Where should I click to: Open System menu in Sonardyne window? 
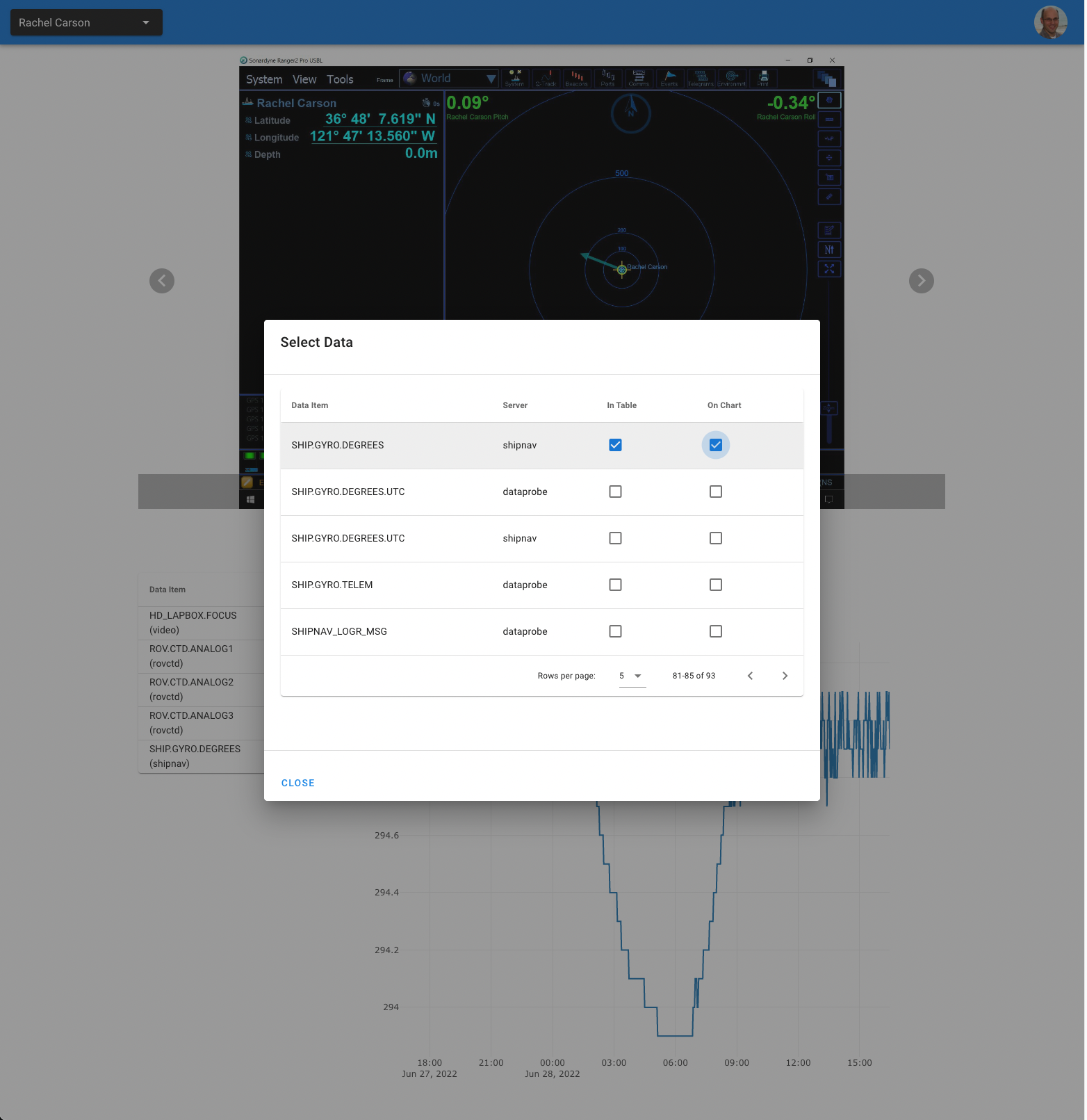pos(264,79)
